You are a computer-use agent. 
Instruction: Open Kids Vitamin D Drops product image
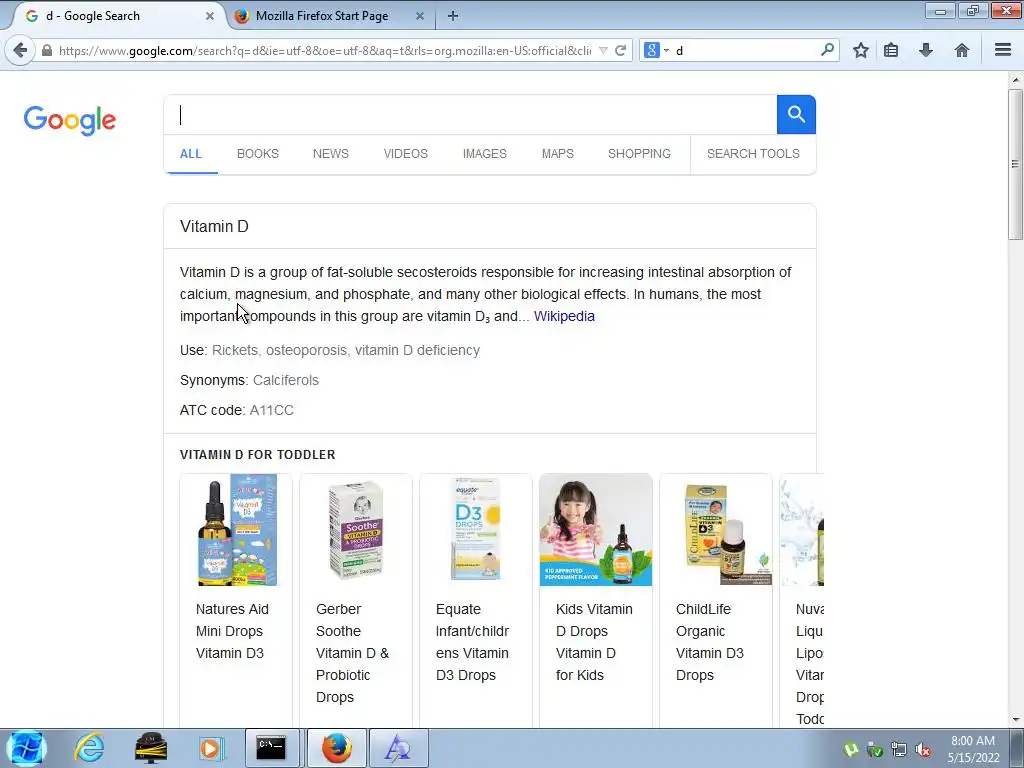(596, 530)
